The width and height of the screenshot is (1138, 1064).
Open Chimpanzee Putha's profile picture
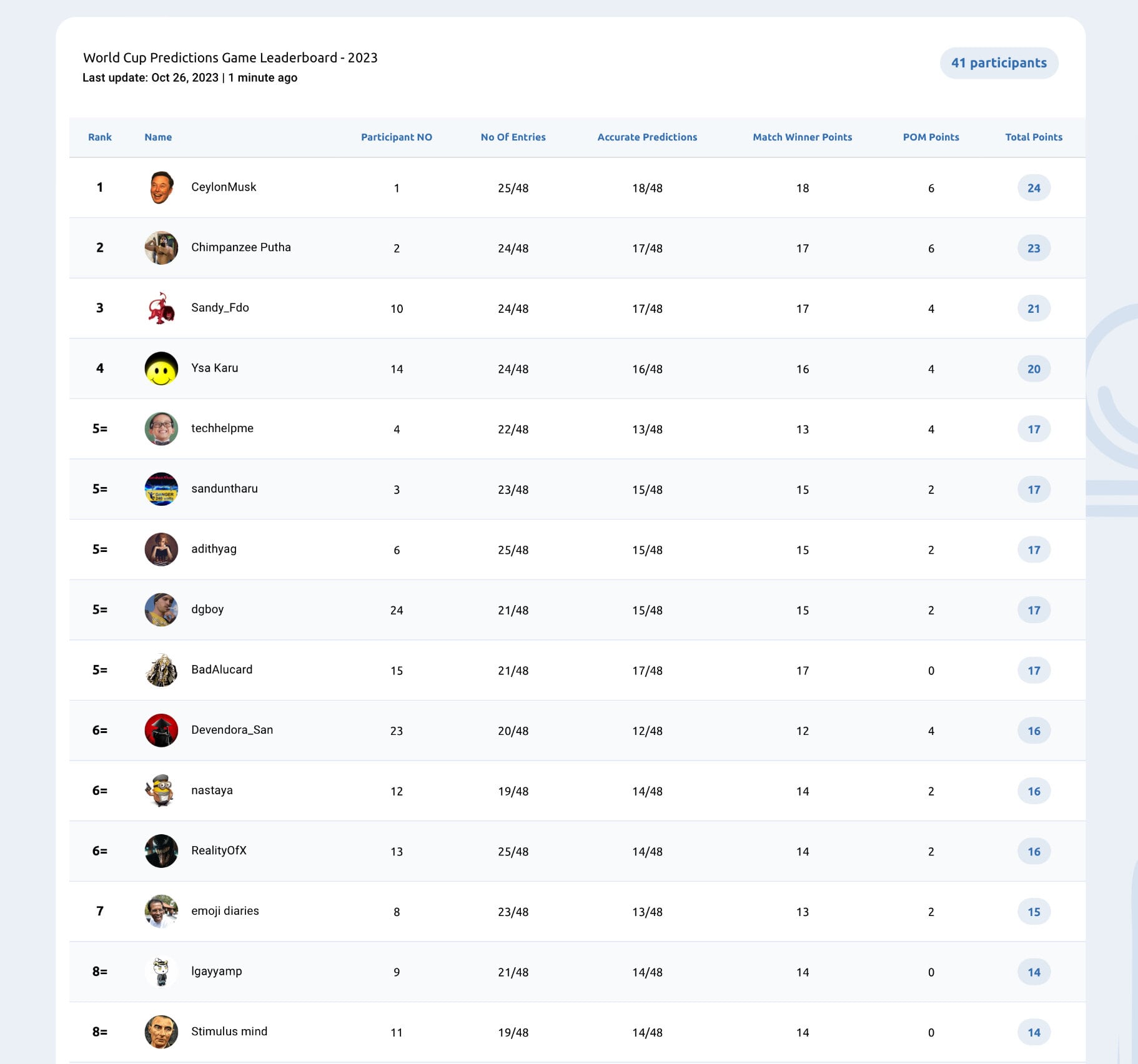coord(161,248)
